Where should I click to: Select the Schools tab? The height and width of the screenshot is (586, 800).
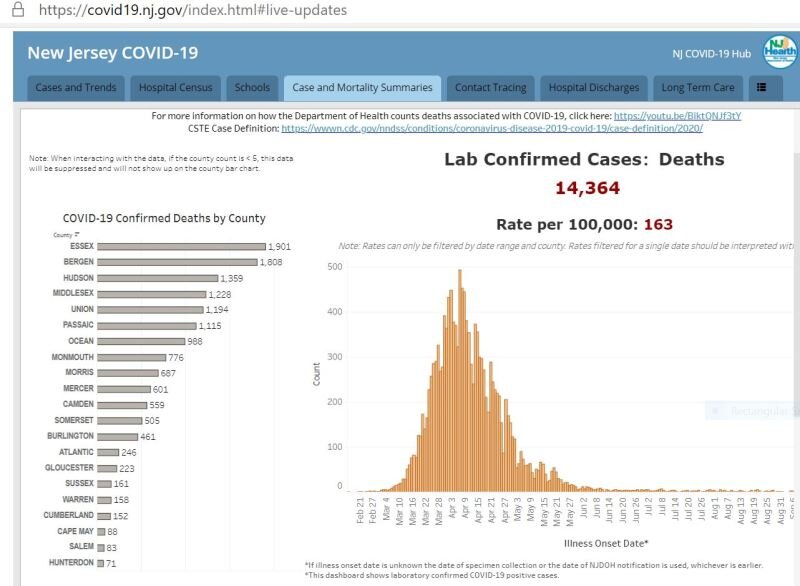tap(252, 88)
